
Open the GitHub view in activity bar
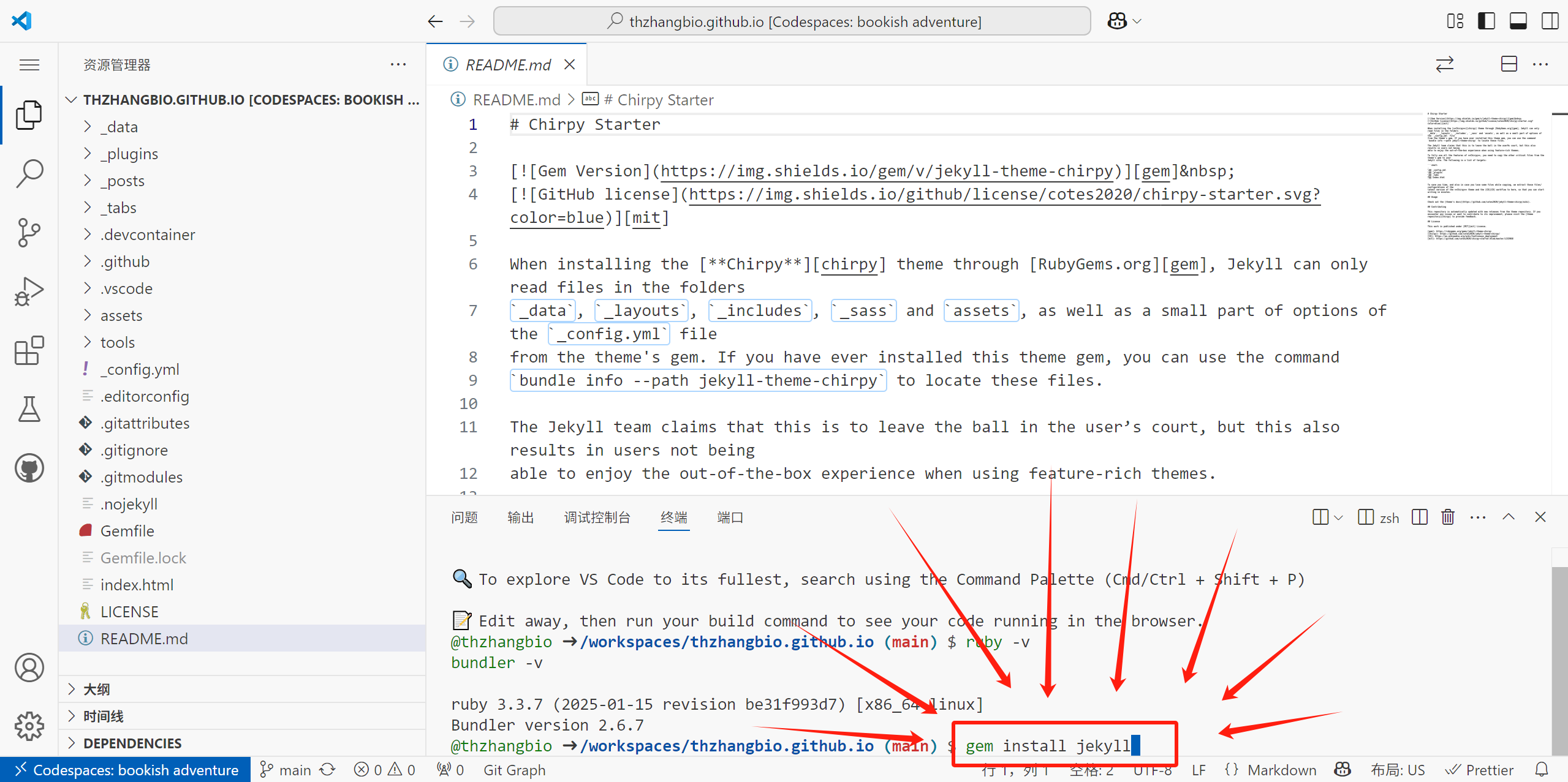(29, 468)
